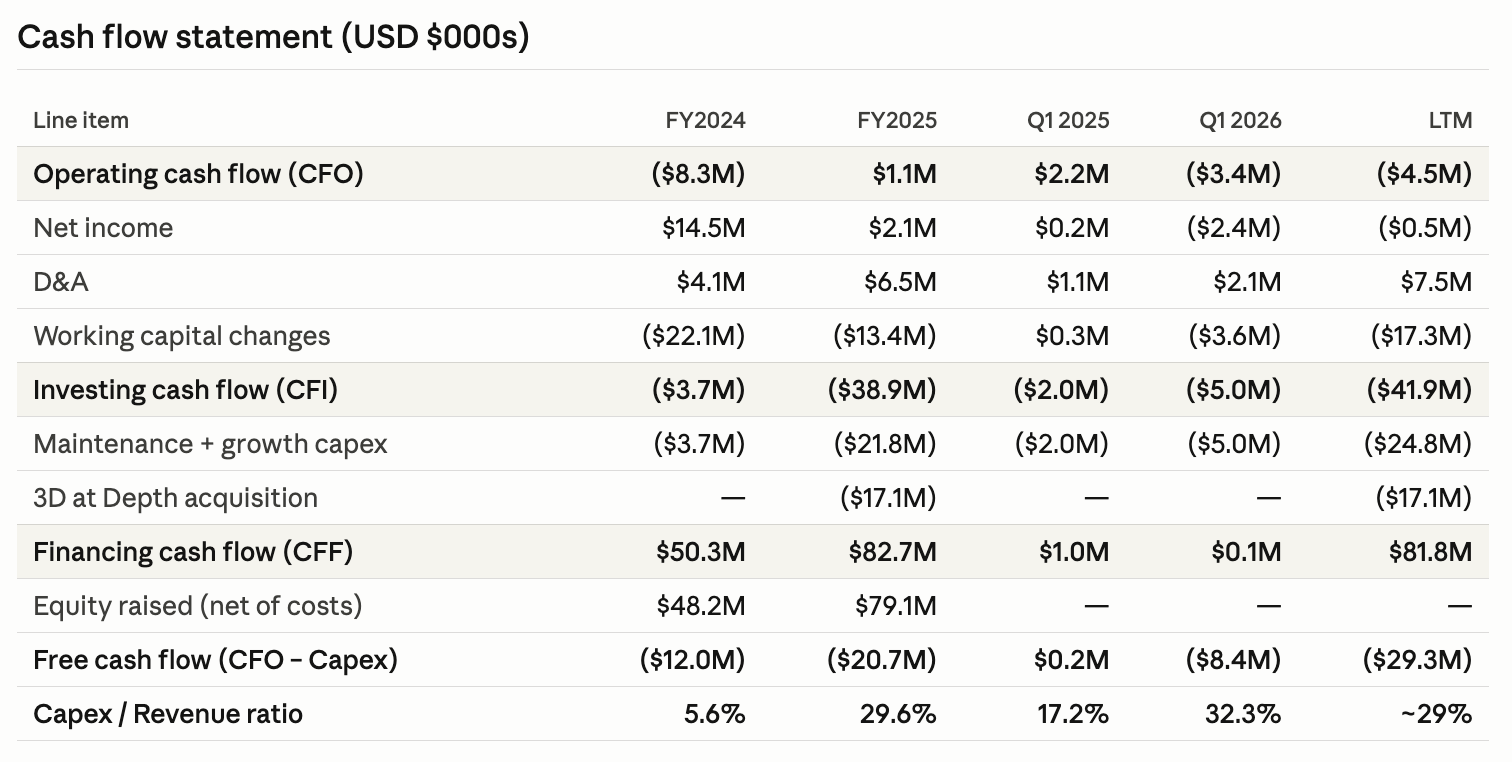Click the Financing cash flow (CFF) label
Image resolution: width=1512 pixels, height=762 pixels.
tap(193, 552)
